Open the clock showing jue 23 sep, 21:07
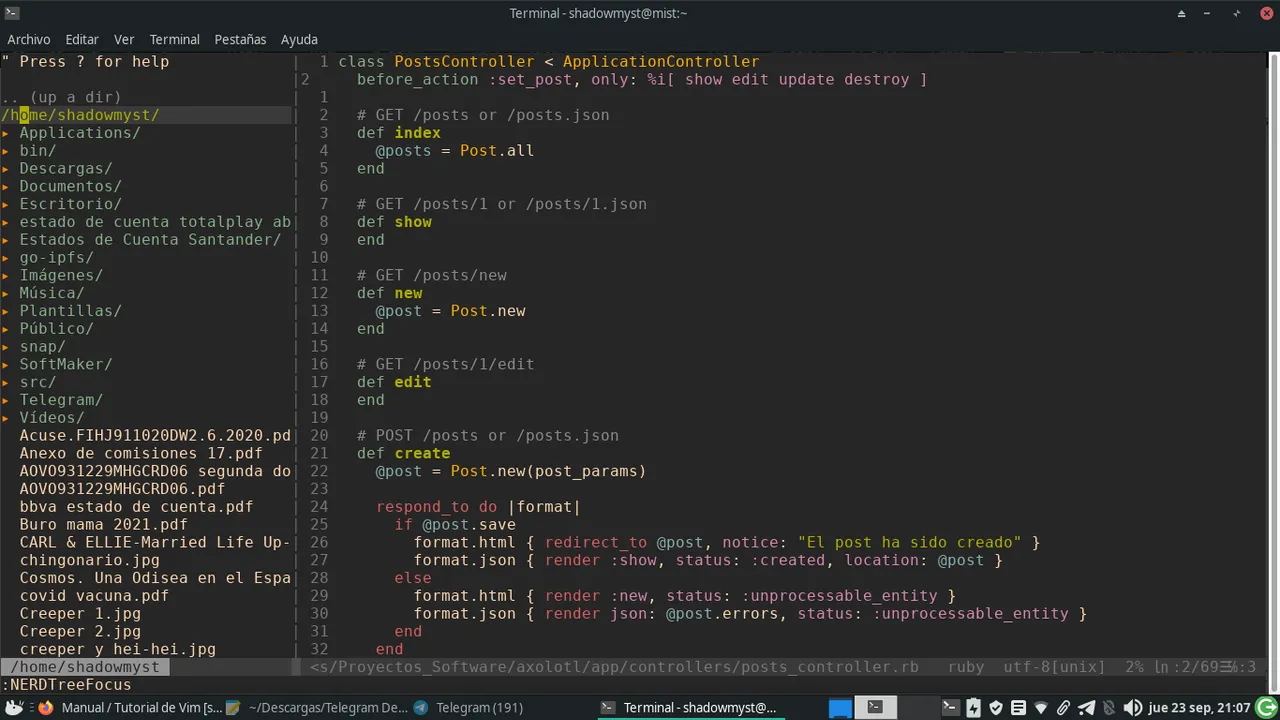The image size is (1280, 720). point(1198,708)
